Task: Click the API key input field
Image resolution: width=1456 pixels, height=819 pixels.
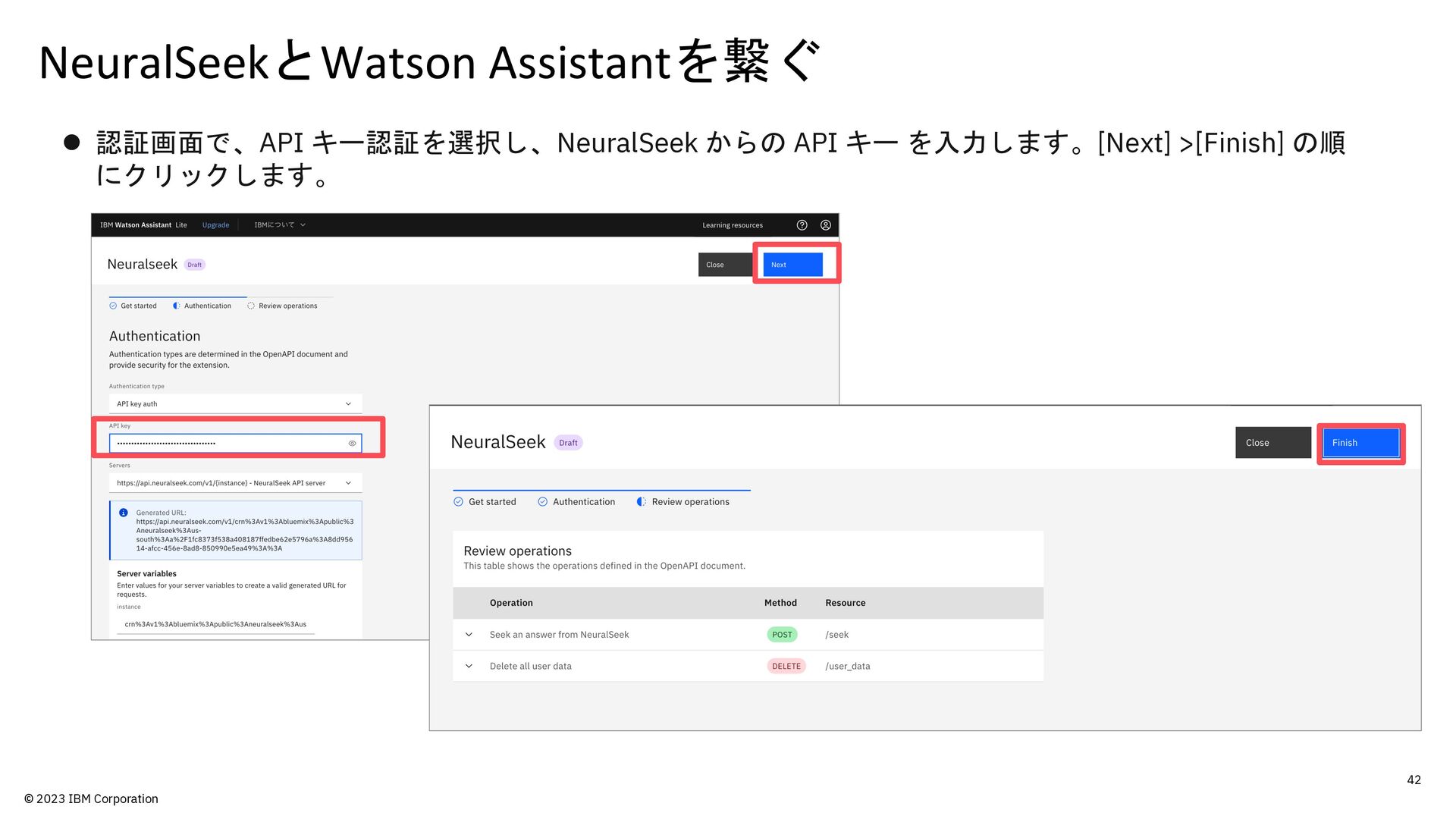Action: click(235, 444)
